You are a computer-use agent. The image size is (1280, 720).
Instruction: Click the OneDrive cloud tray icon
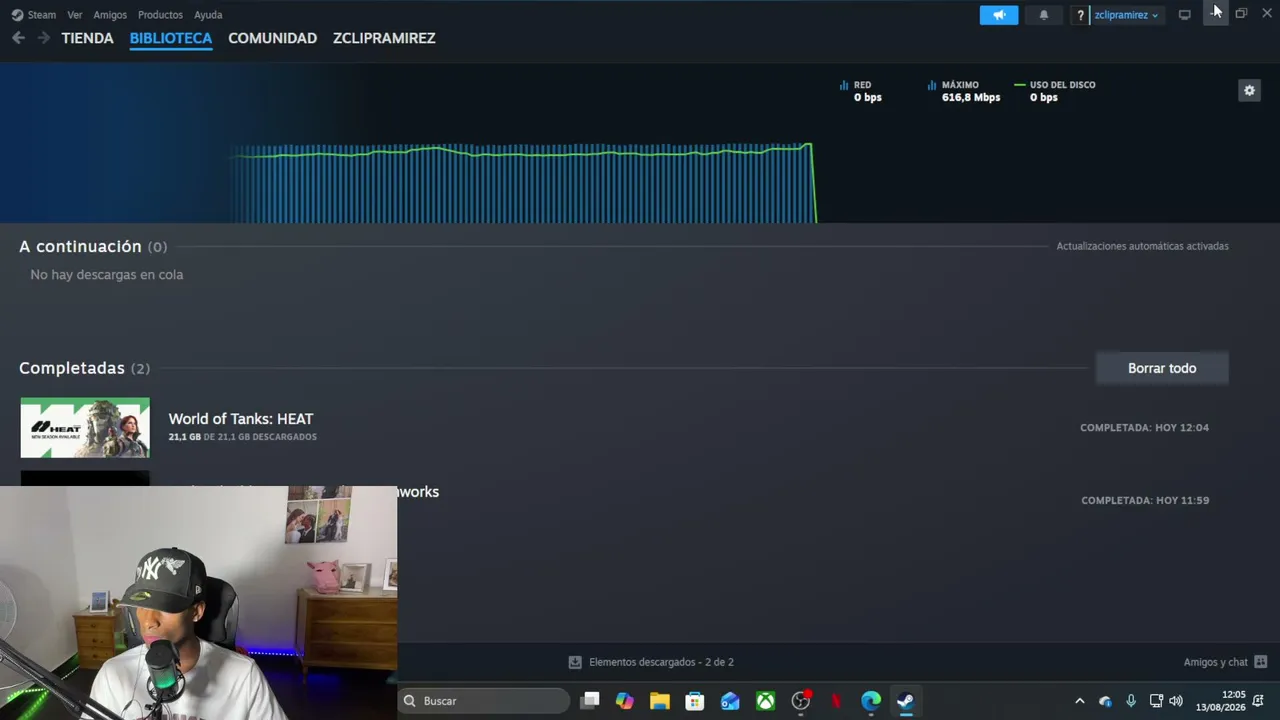1105,701
